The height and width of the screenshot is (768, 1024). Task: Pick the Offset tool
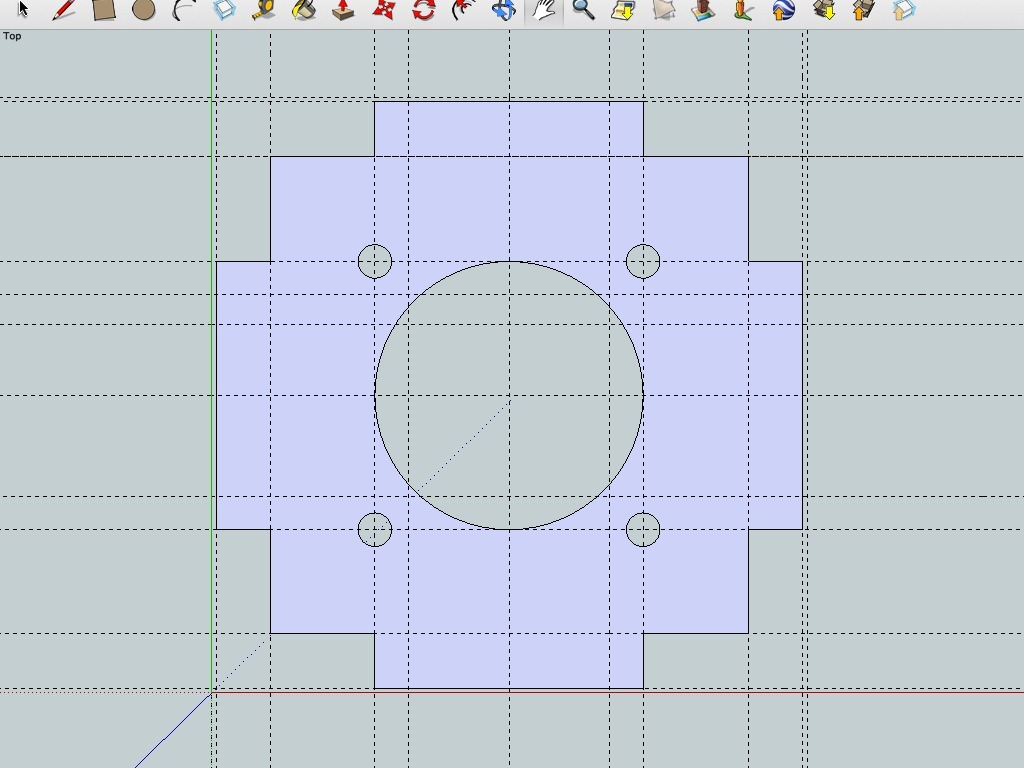(x=464, y=9)
